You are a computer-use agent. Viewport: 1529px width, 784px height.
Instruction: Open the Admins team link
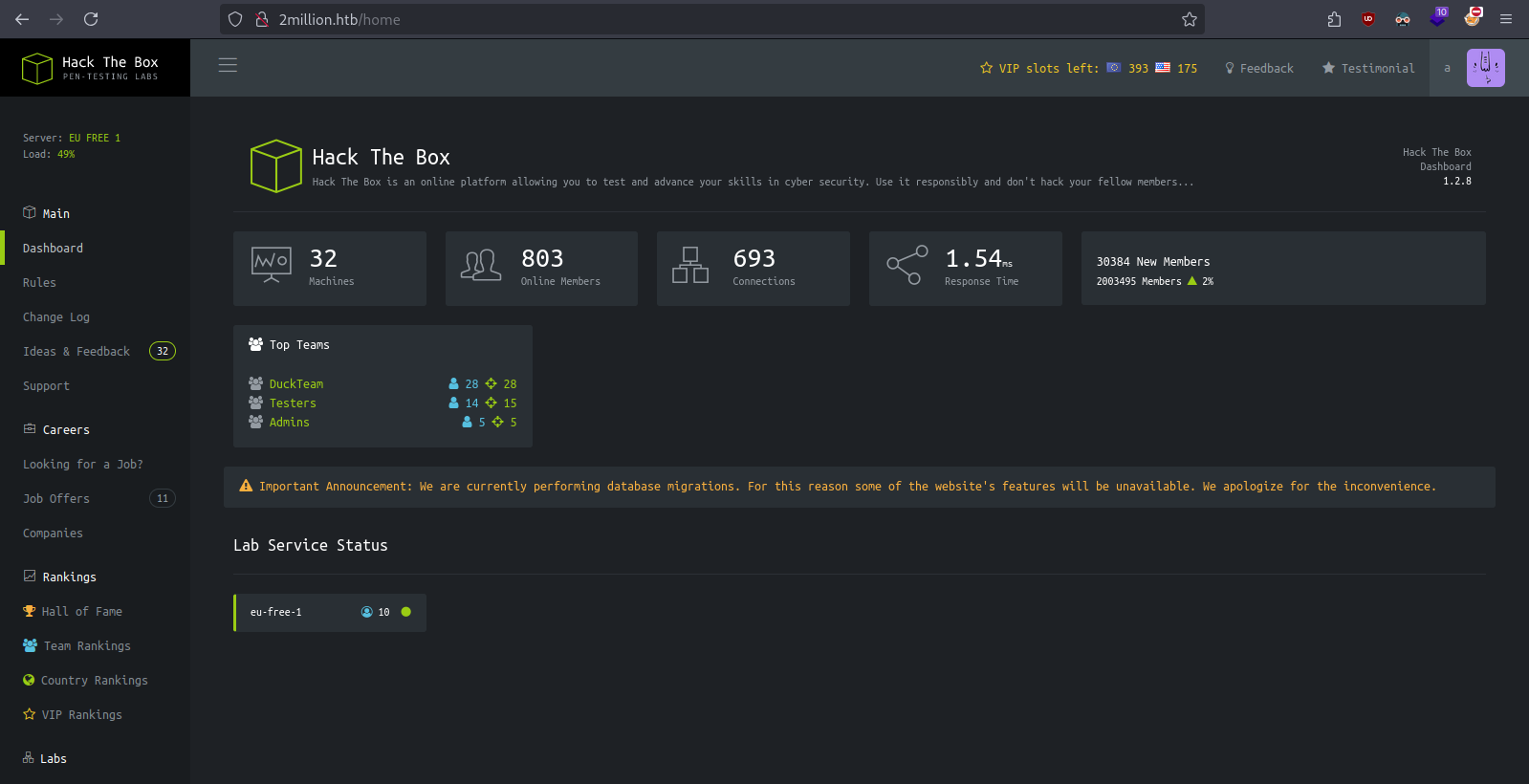click(x=290, y=422)
